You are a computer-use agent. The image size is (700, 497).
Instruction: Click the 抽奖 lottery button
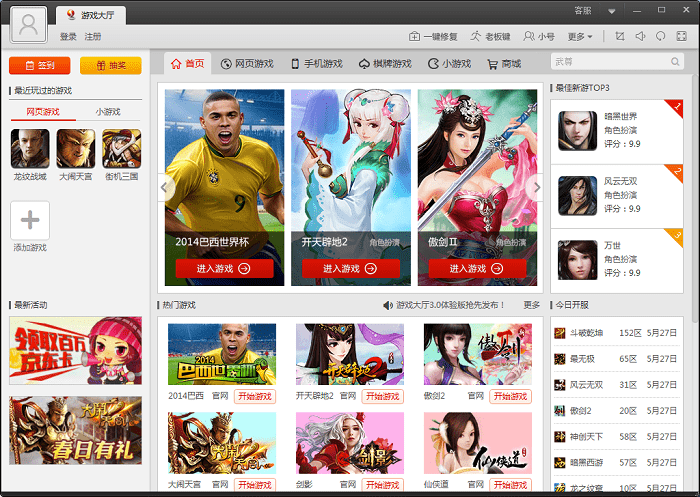(x=111, y=66)
